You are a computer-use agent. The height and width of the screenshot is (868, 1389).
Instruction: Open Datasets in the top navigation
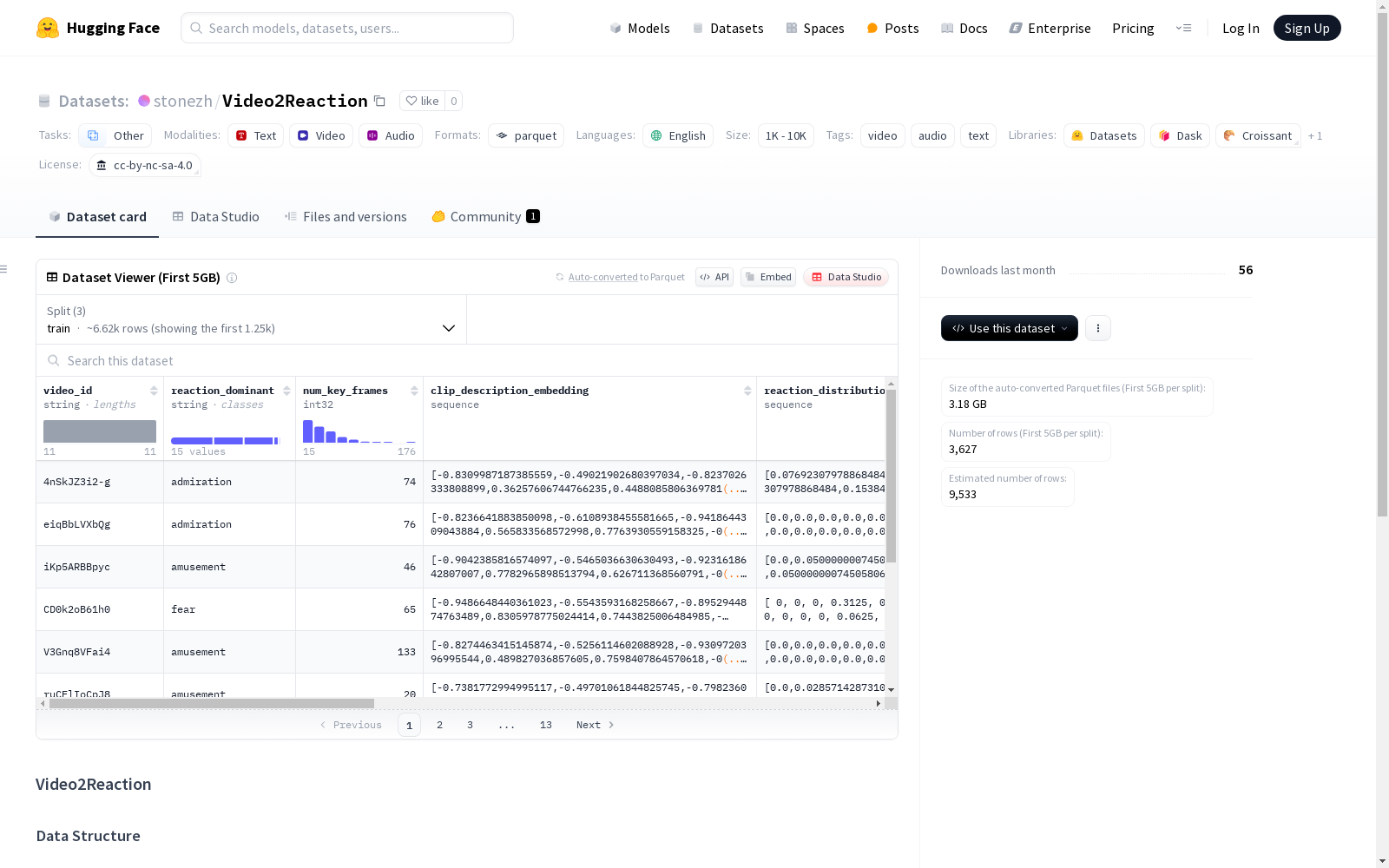click(727, 28)
